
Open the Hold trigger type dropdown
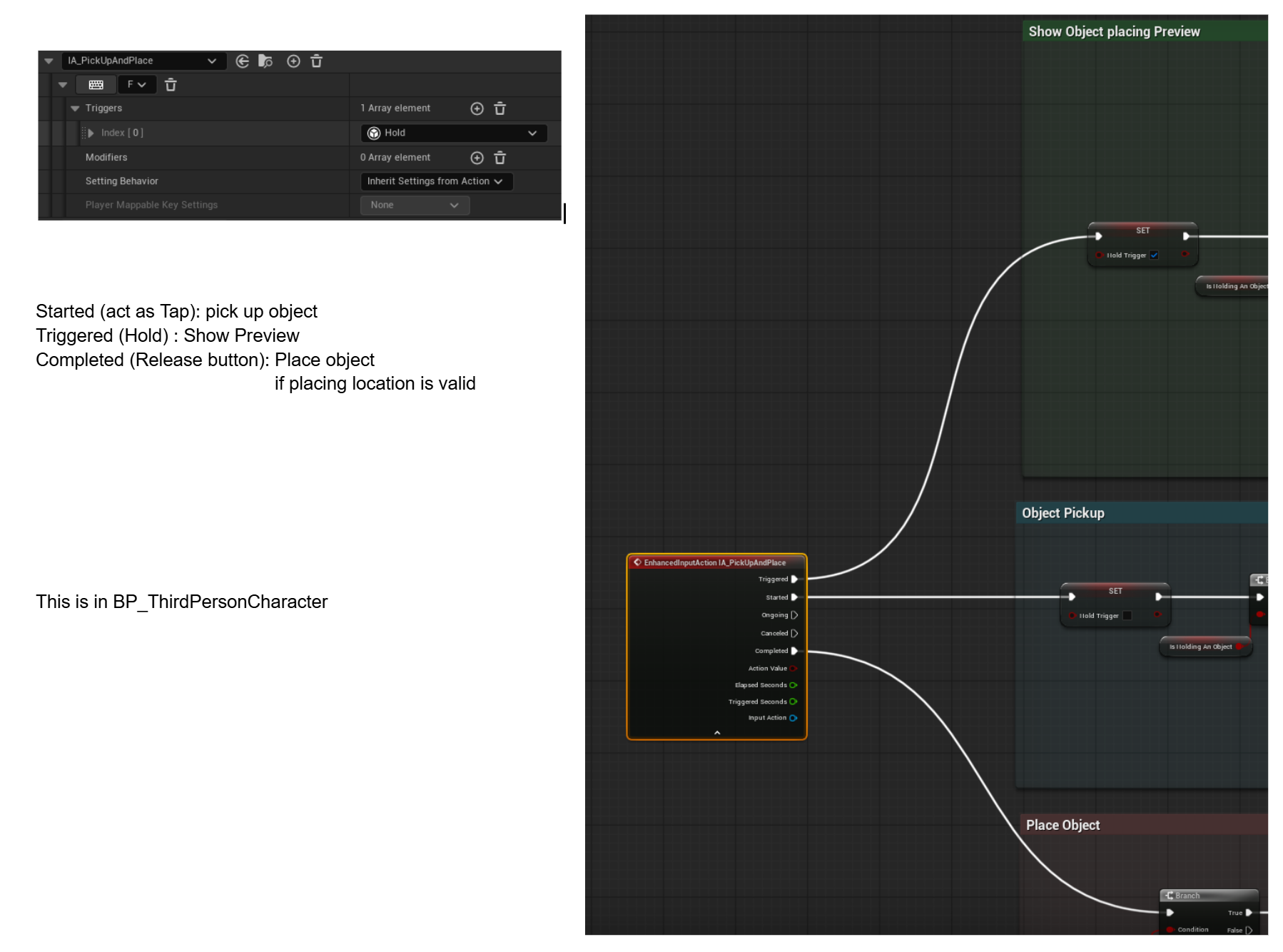[454, 133]
